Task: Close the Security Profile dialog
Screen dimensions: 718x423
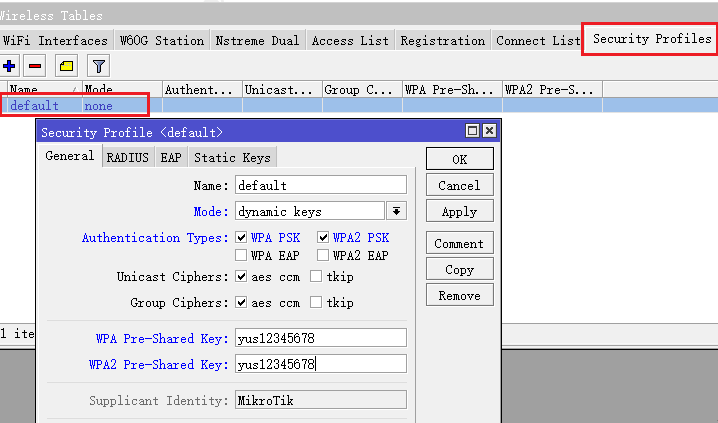Action: tap(489, 131)
